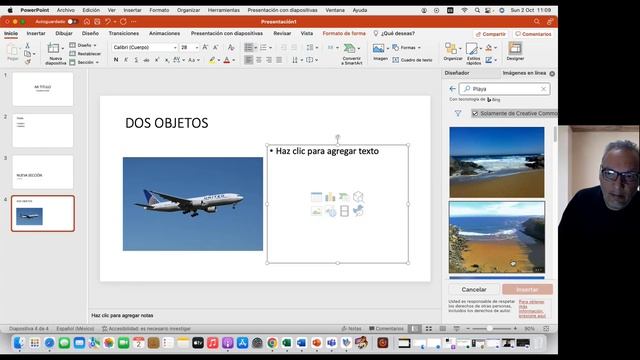Switch to the Transiciones ribbon tab

124,33
